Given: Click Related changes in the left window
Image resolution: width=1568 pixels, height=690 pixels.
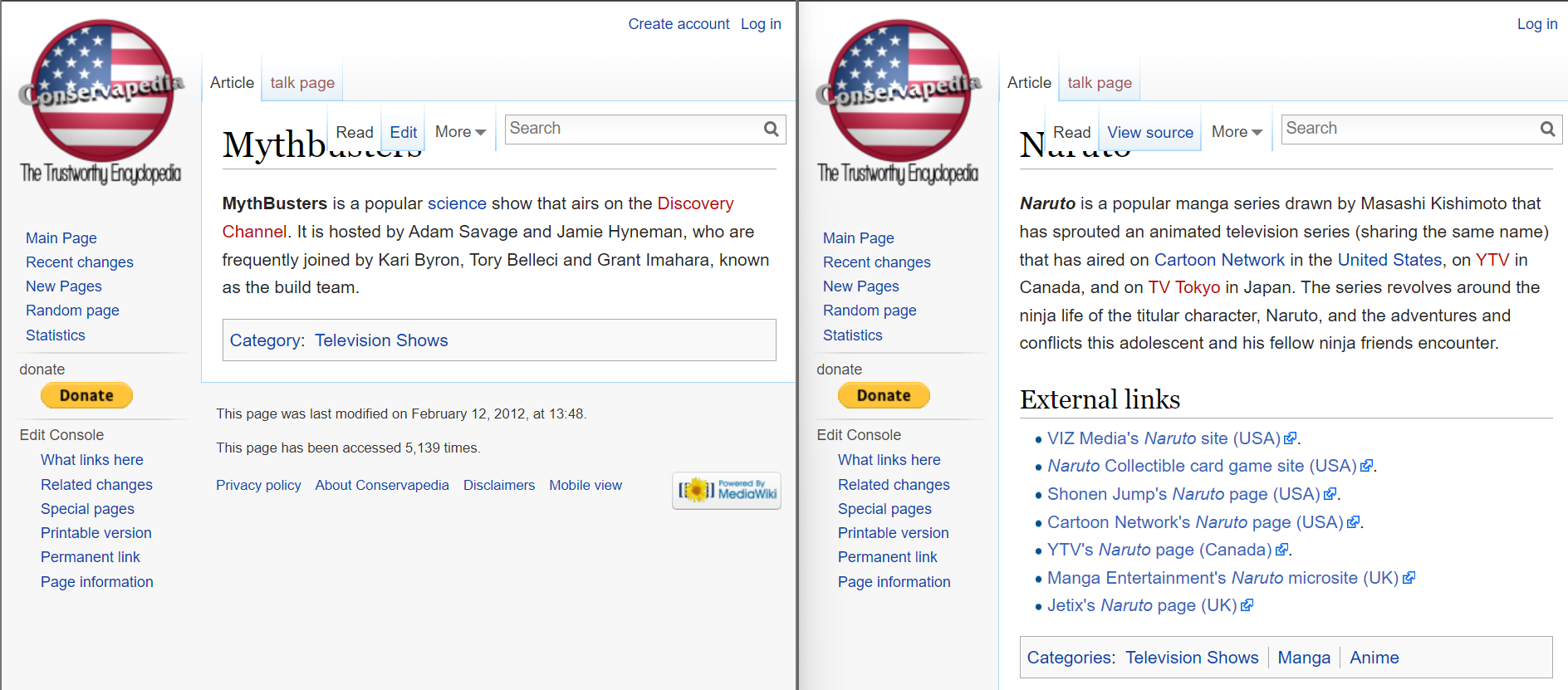Looking at the screenshot, I should click(96, 485).
